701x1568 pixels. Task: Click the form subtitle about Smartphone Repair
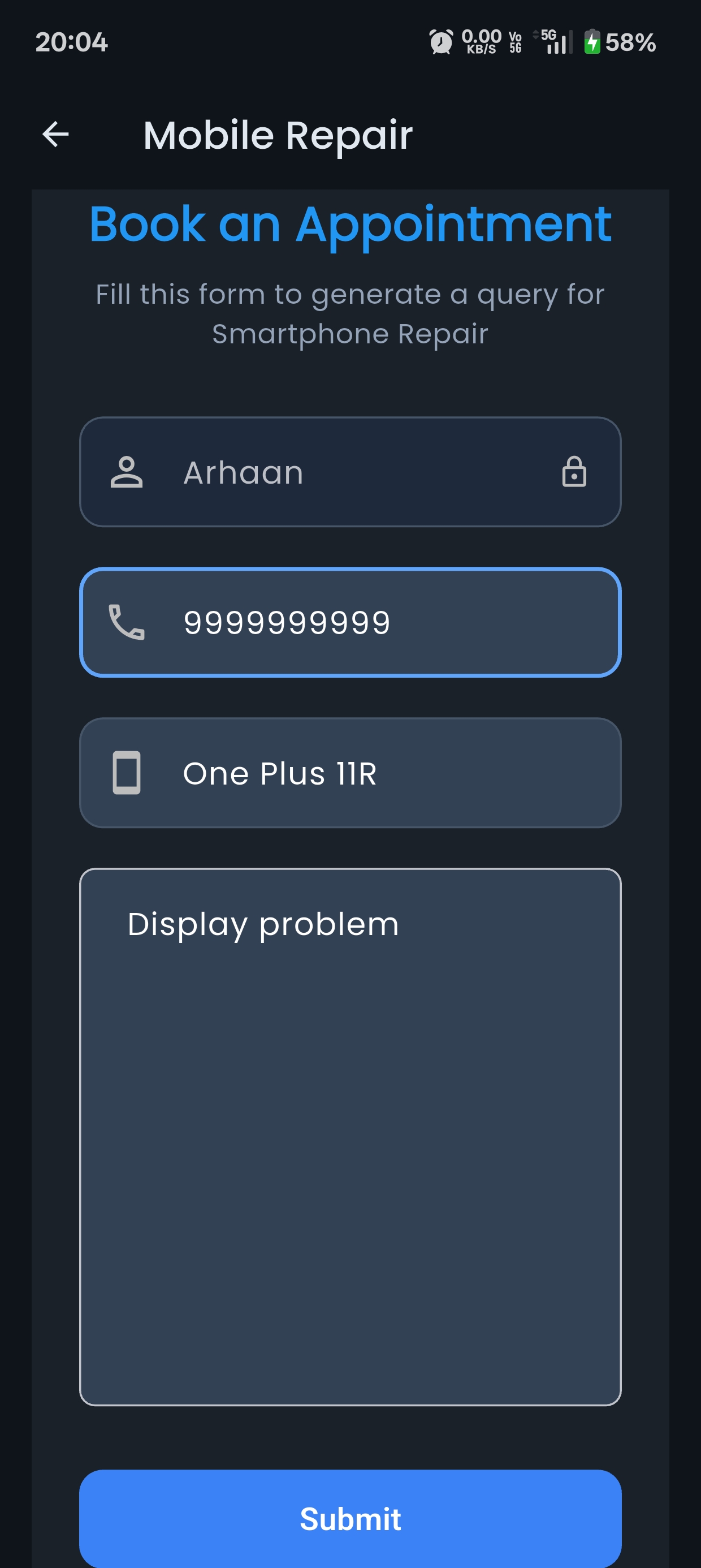coord(350,313)
